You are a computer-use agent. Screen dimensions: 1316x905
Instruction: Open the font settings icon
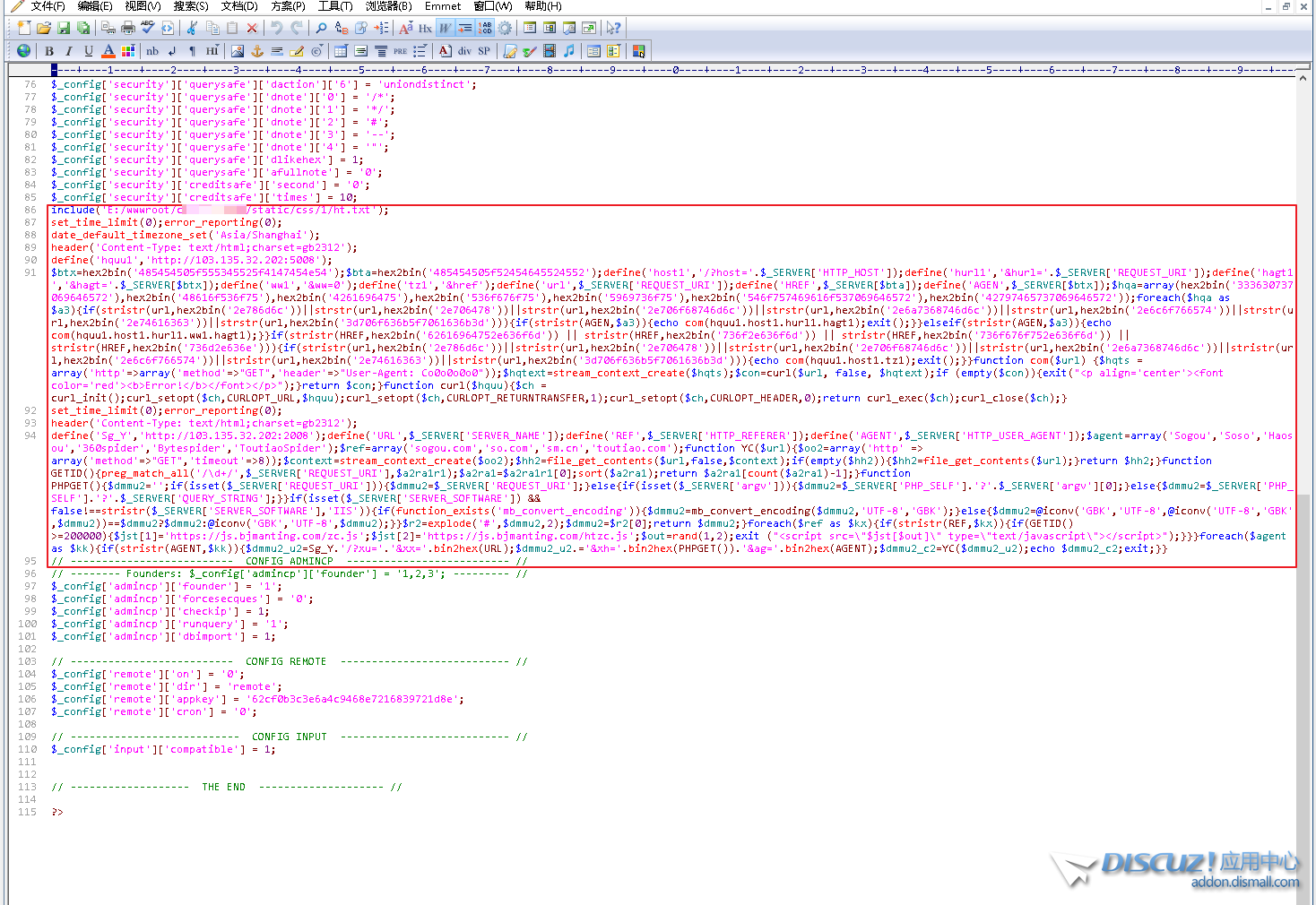point(406,28)
